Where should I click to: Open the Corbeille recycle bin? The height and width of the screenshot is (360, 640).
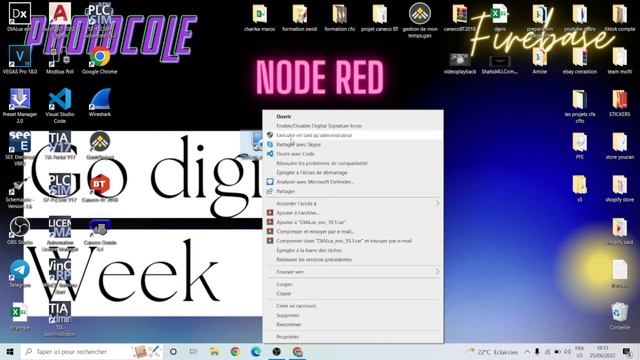tap(620, 316)
